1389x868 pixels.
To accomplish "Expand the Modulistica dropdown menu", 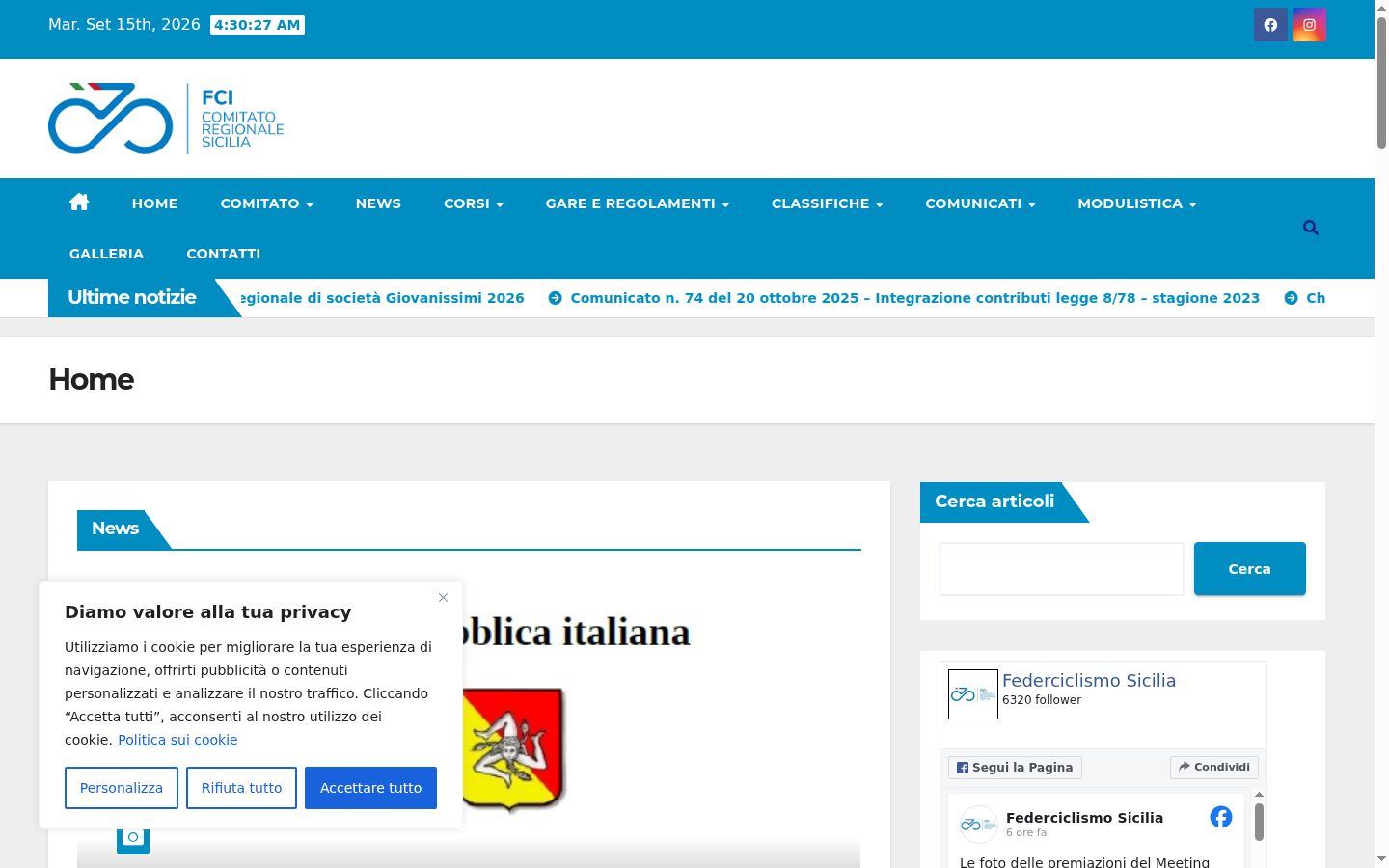I will pos(1136,203).
